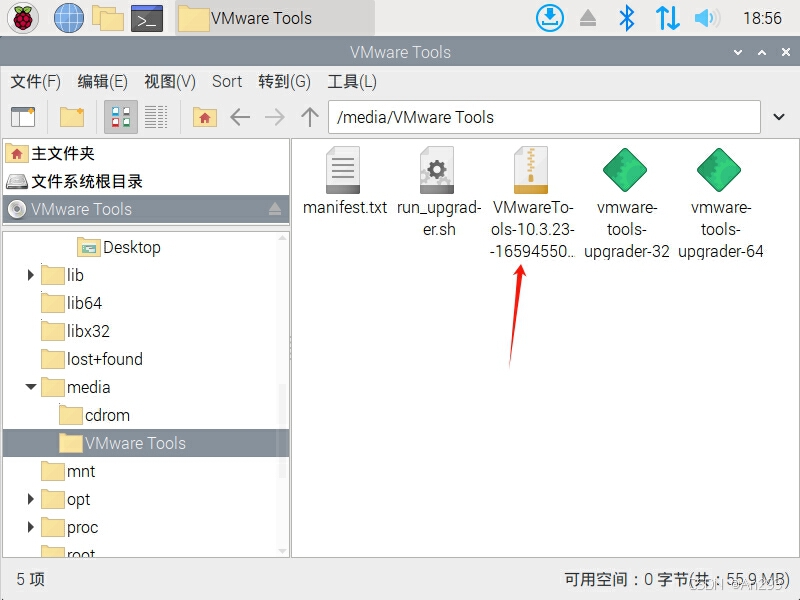Collapse the media folder in tree
This screenshot has width=800, height=600.
click(x=31, y=387)
